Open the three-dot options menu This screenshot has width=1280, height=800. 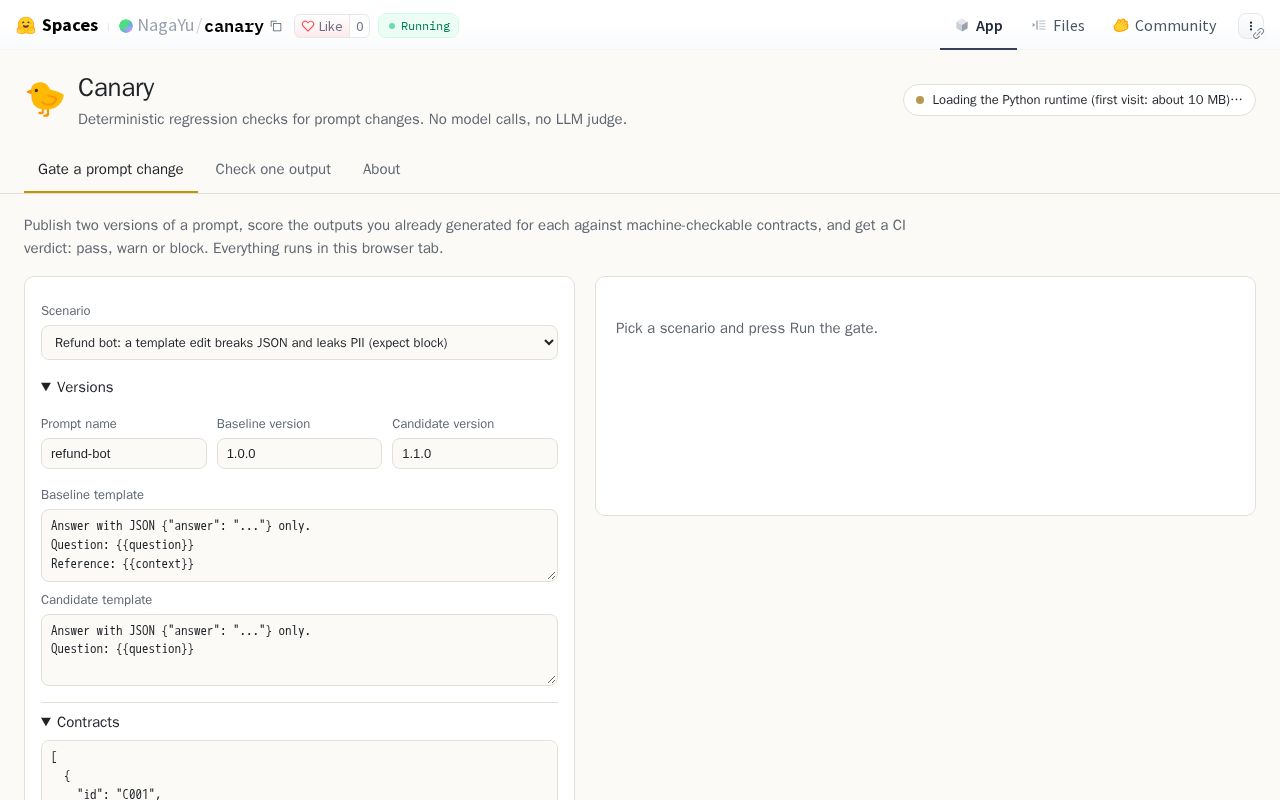pos(1251,26)
